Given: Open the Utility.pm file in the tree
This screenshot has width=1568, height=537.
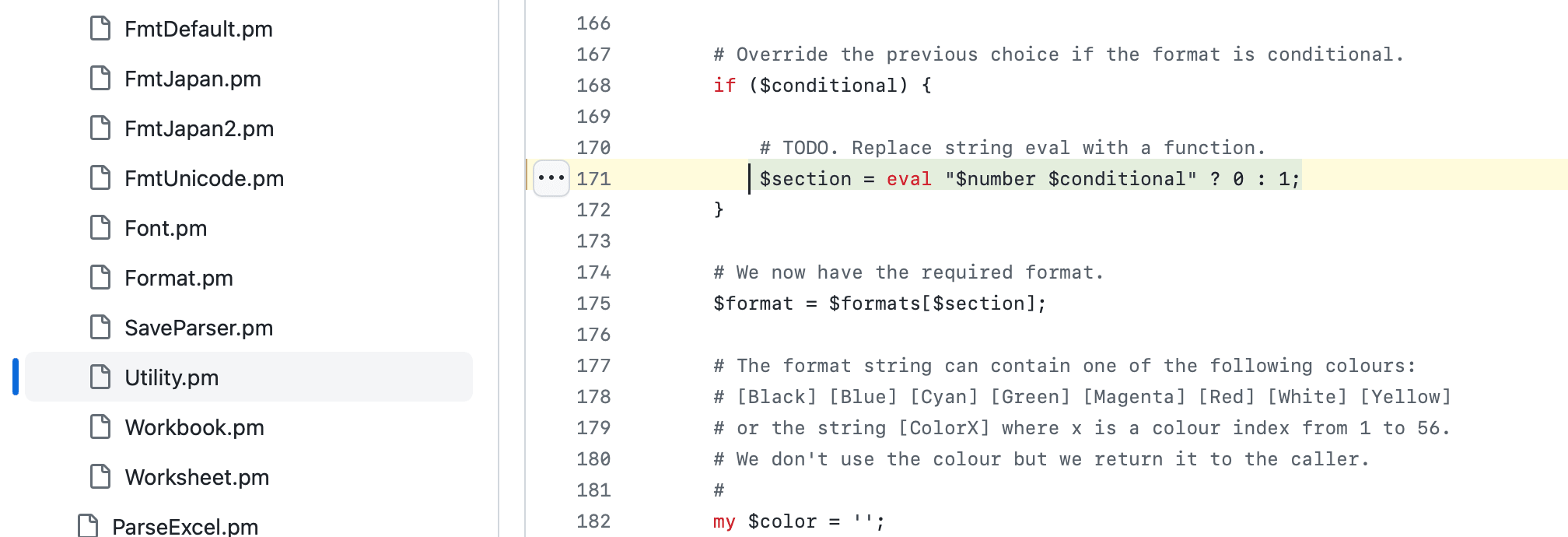Looking at the screenshot, I should pos(173,377).
